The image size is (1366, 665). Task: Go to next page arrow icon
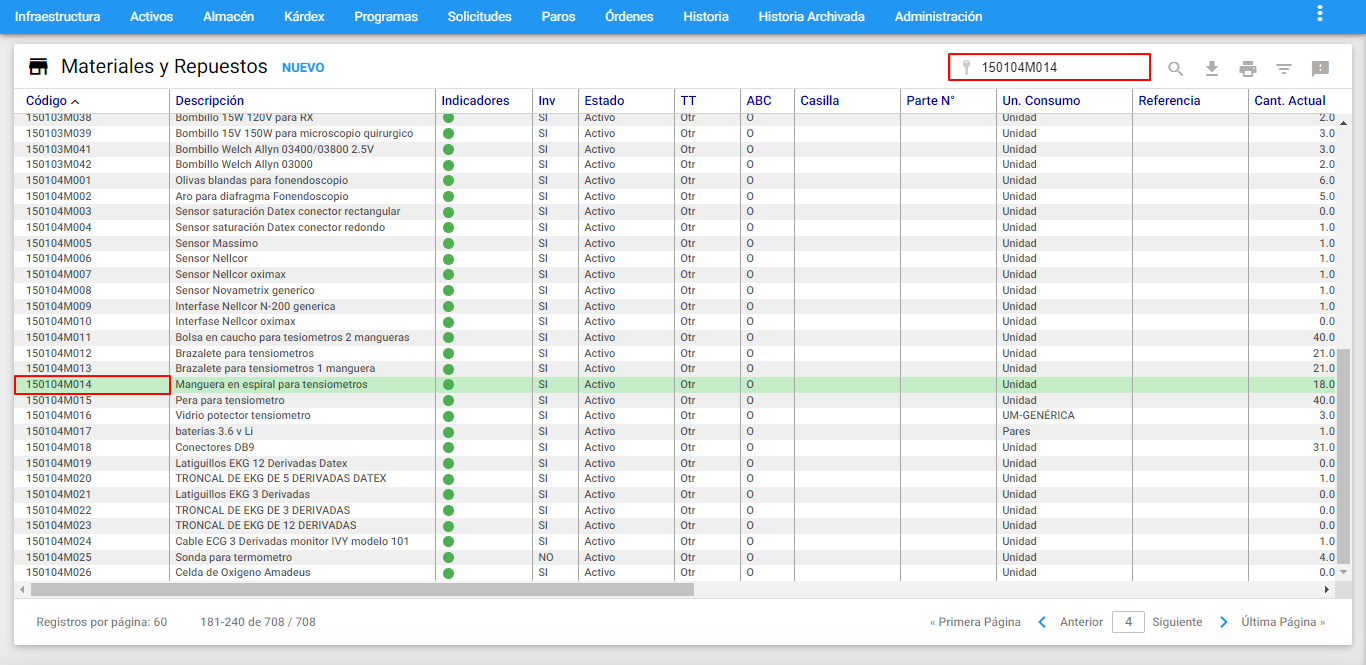point(1223,622)
